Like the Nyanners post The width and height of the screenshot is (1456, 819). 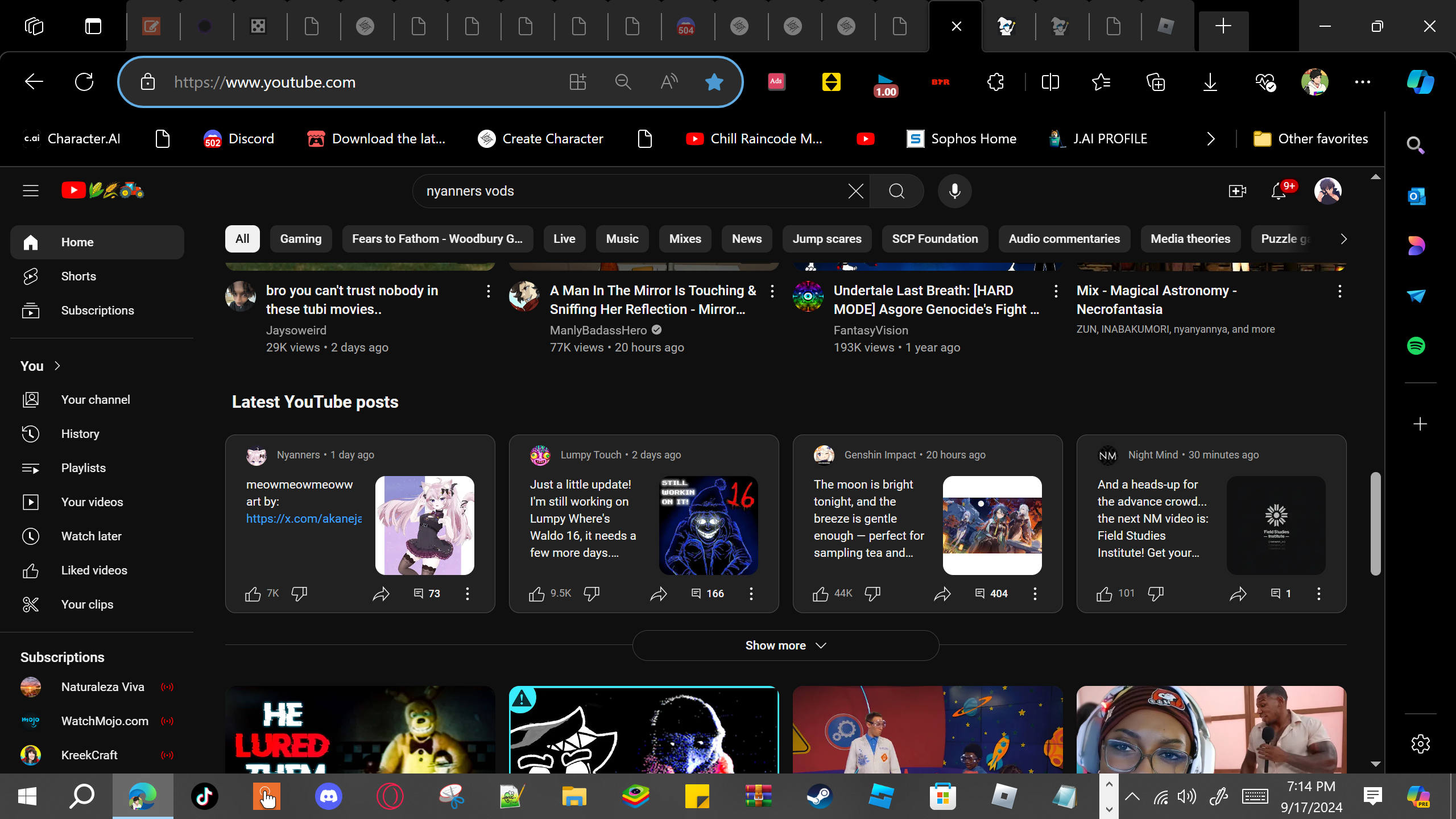point(253,594)
